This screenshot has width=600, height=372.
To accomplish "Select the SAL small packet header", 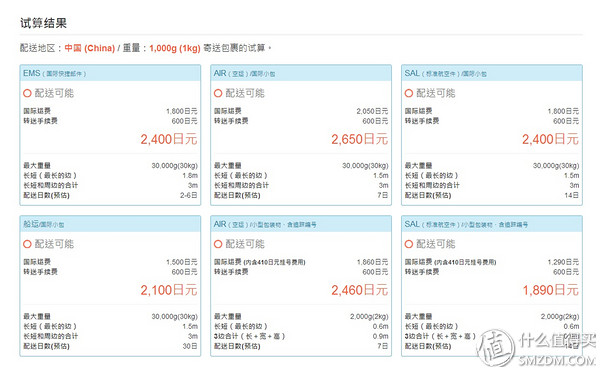I will [x=492, y=224].
